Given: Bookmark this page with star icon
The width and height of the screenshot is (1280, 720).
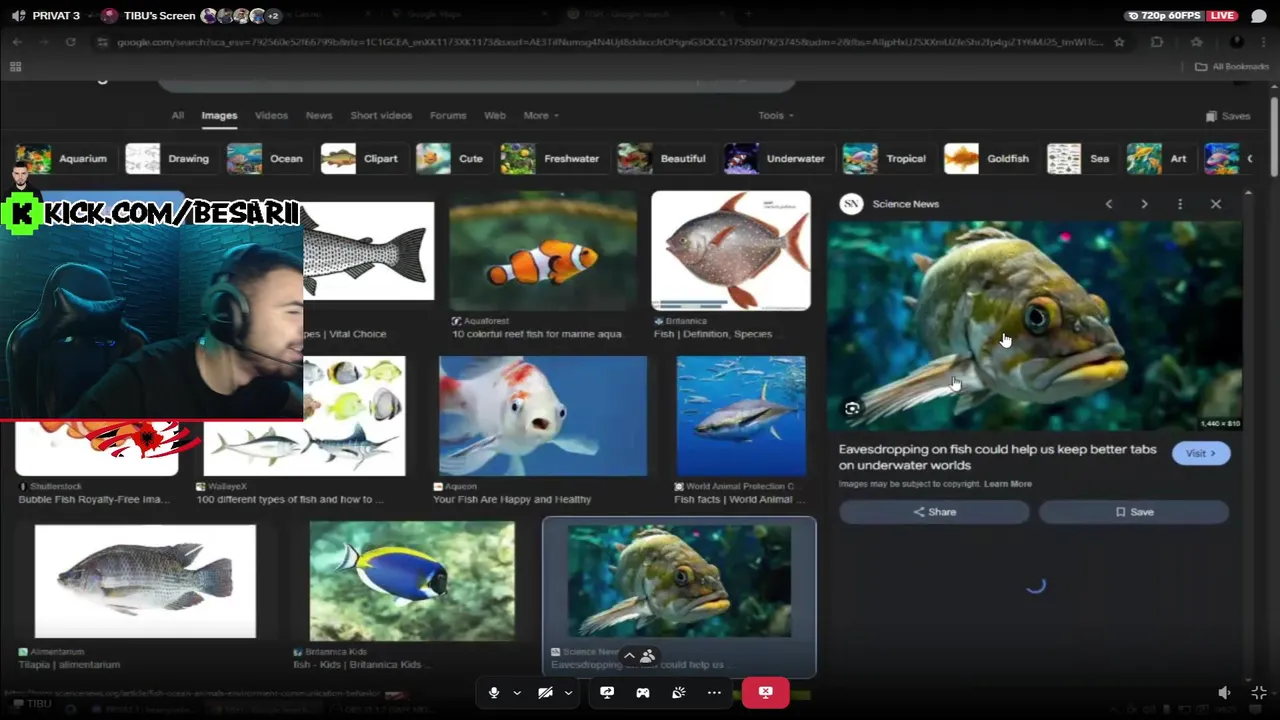Looking at the screenshot, I should [1119, 42].
